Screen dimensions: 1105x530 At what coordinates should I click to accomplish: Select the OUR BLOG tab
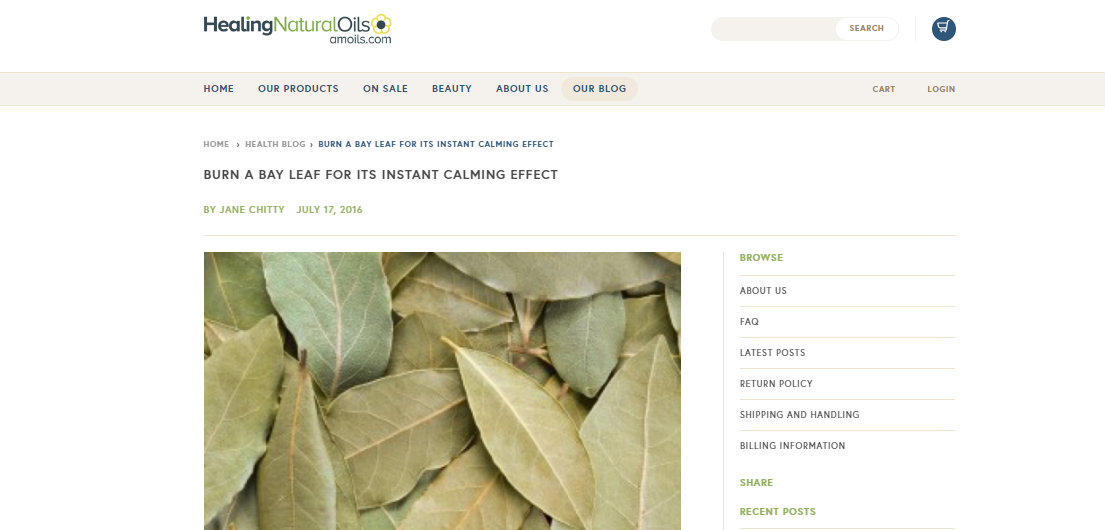point(600,89)
